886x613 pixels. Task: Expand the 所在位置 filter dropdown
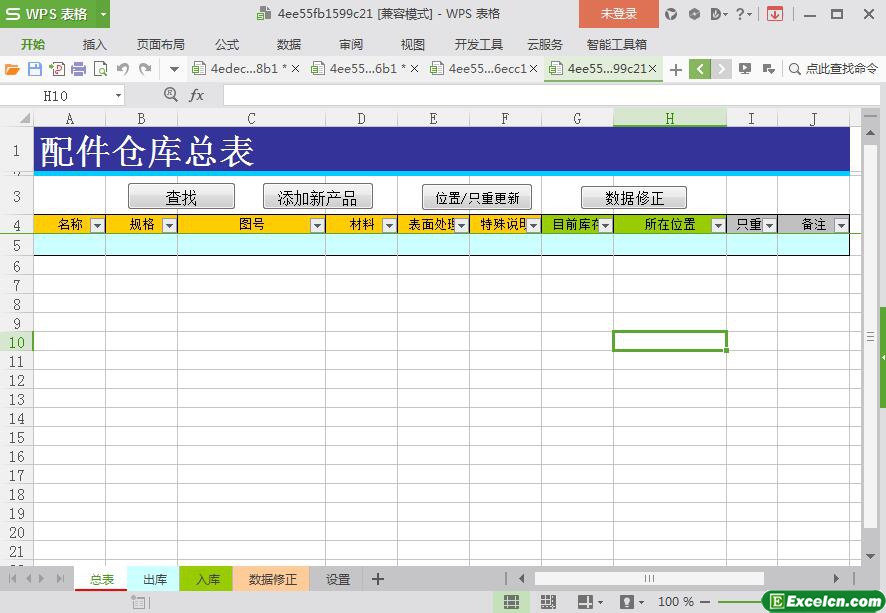pos(718,225)
